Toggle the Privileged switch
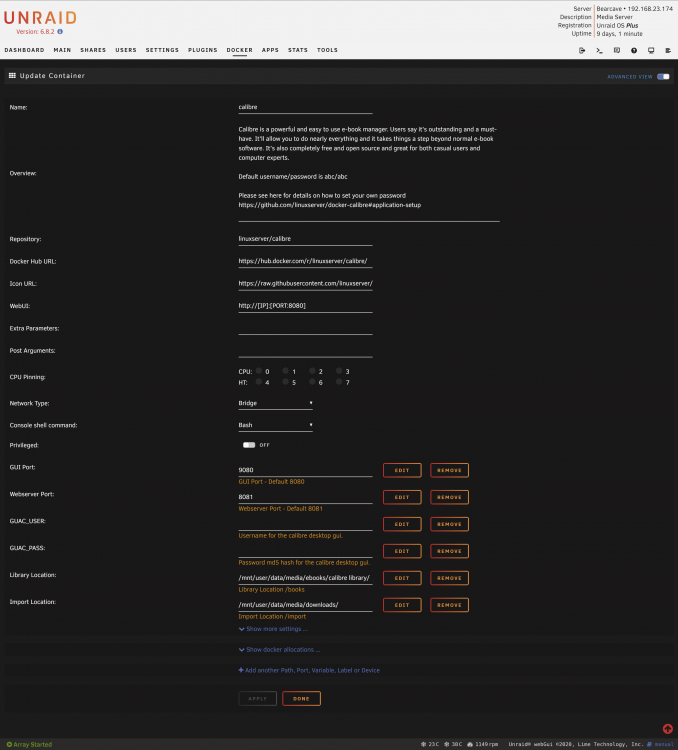The width and height of the screenshot is (678, 750). tap(249, 445)
